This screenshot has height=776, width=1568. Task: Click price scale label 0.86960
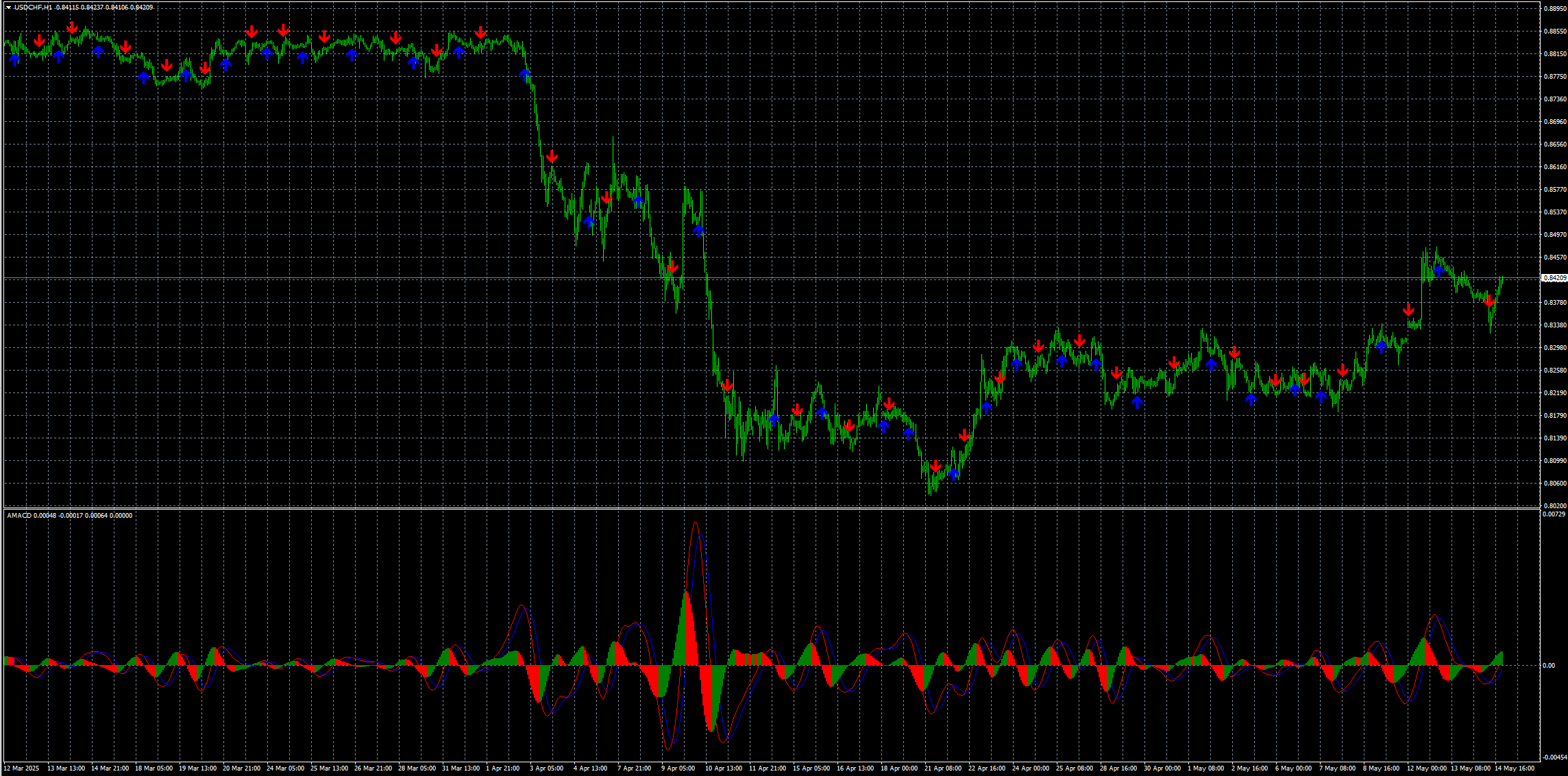pos(1554,121)
